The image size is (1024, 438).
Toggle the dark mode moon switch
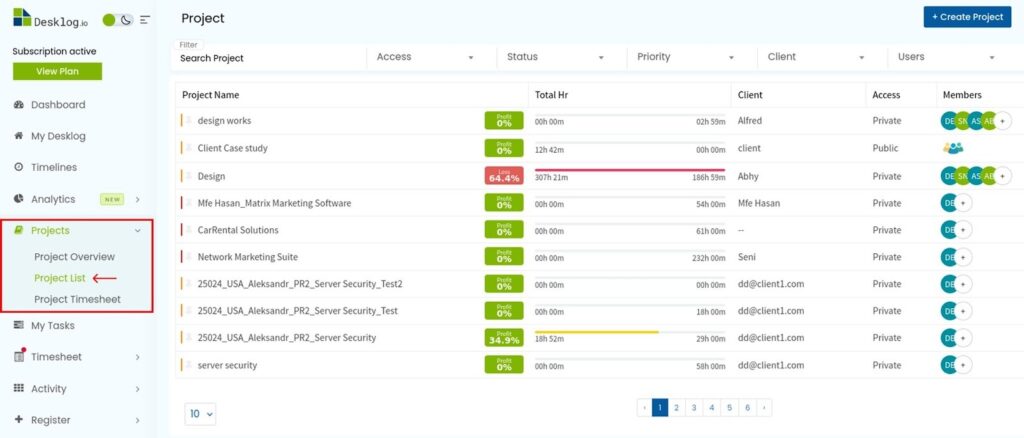point(126,19)
